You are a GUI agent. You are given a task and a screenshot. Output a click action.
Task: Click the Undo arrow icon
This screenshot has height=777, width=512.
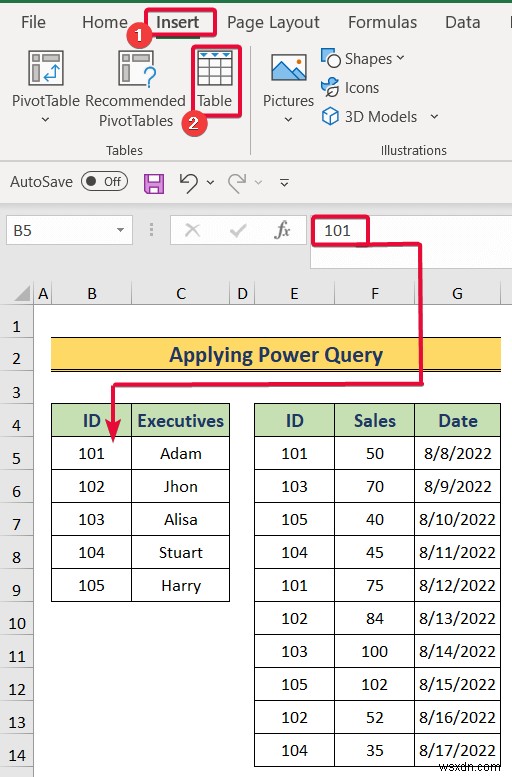[189, 182]
